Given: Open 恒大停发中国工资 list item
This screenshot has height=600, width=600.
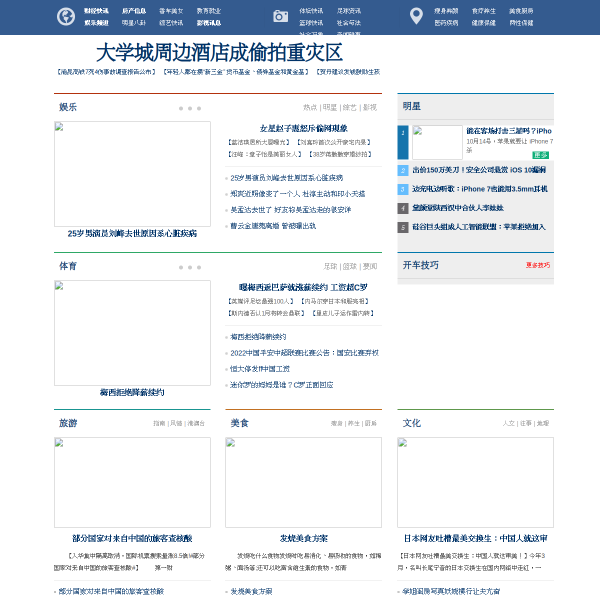Looking at the screenshot, I should [x=260, y=369].
